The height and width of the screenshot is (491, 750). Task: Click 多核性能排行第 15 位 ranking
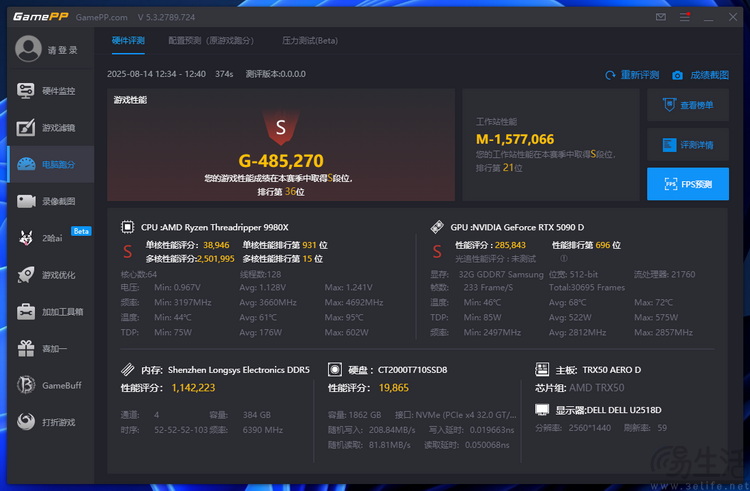coord(283,259)
